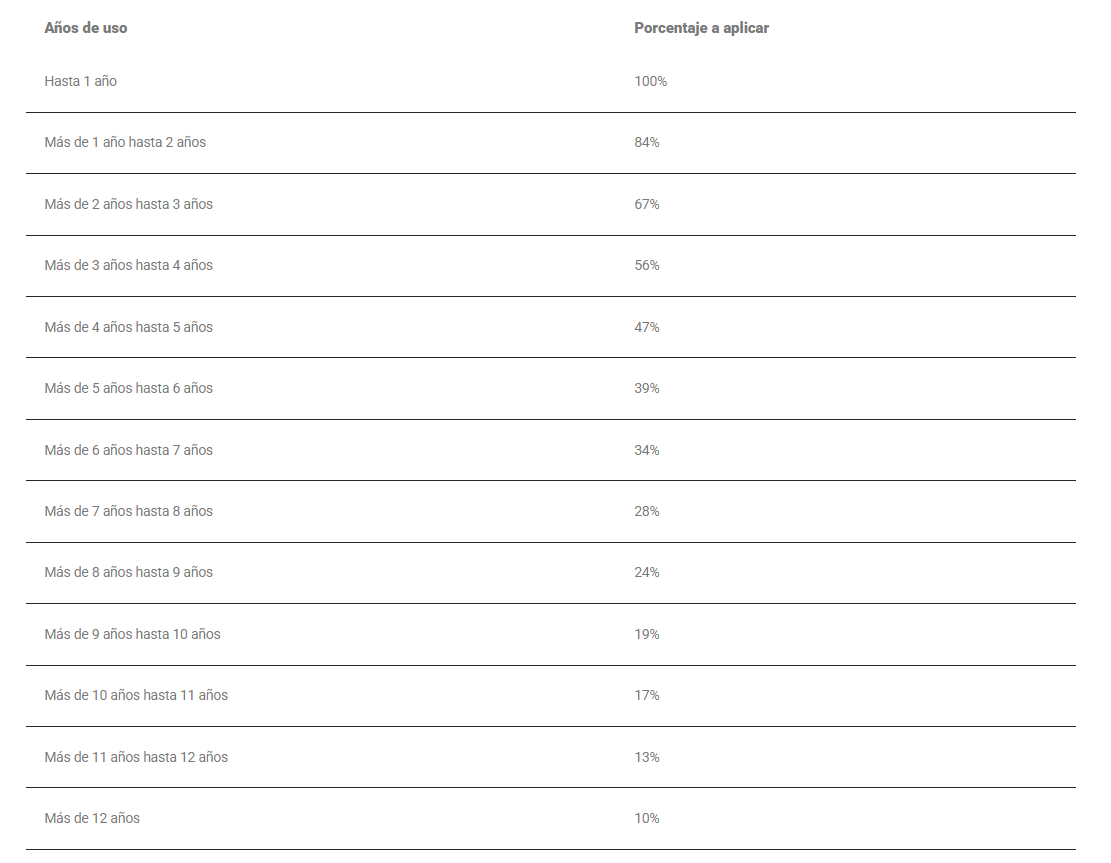Click the 13% percentage value
This screenshot has width=1111, height=863.
(646, 757)
